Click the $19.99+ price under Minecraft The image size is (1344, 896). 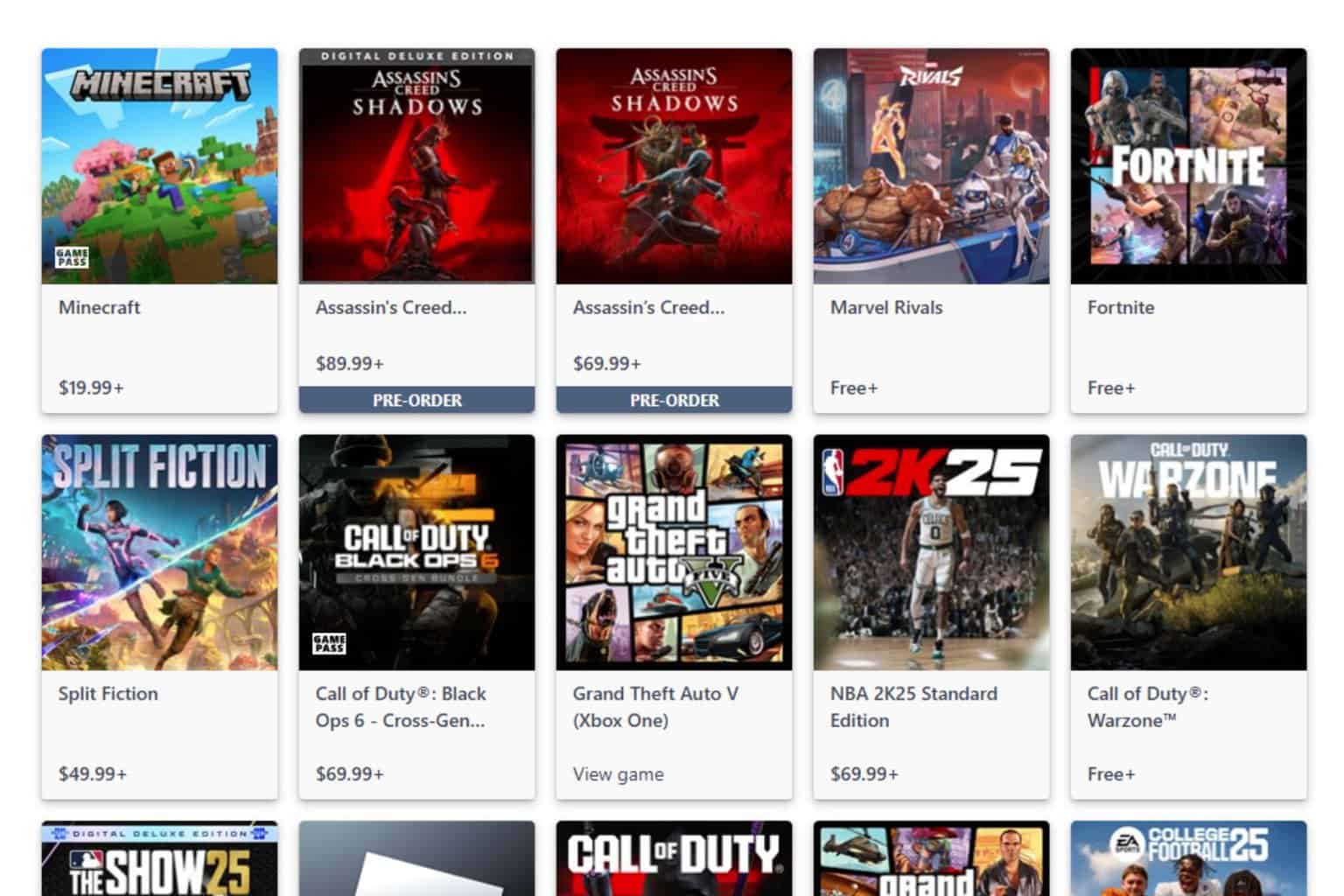click(91, 388)
